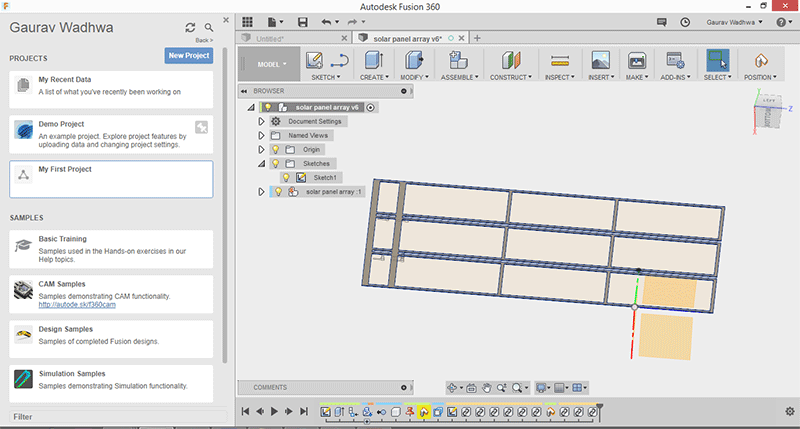Click the Undo arrow icon
The height and width of the screenshot is (429, 800).
[x=327, y=21]
